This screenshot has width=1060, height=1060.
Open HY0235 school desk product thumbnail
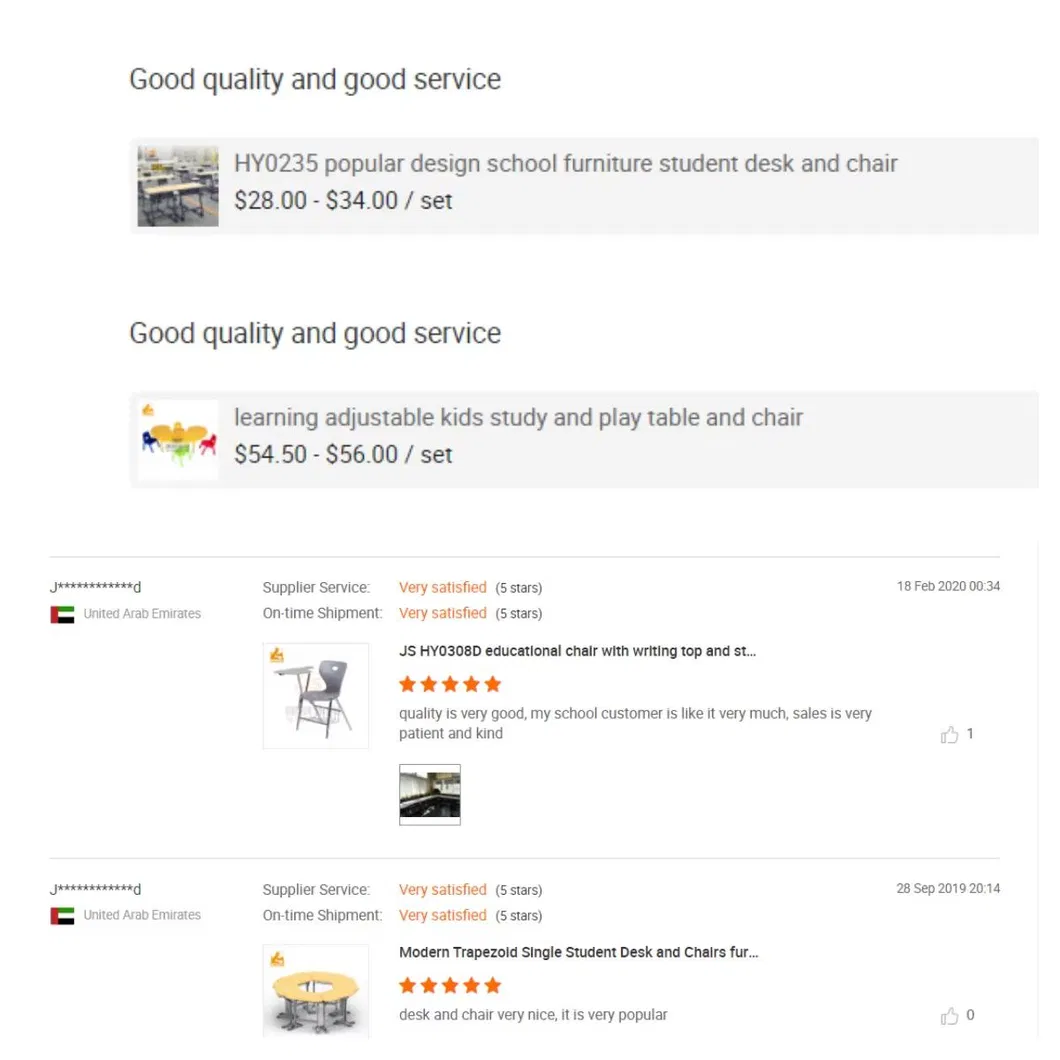pos(178,186)
